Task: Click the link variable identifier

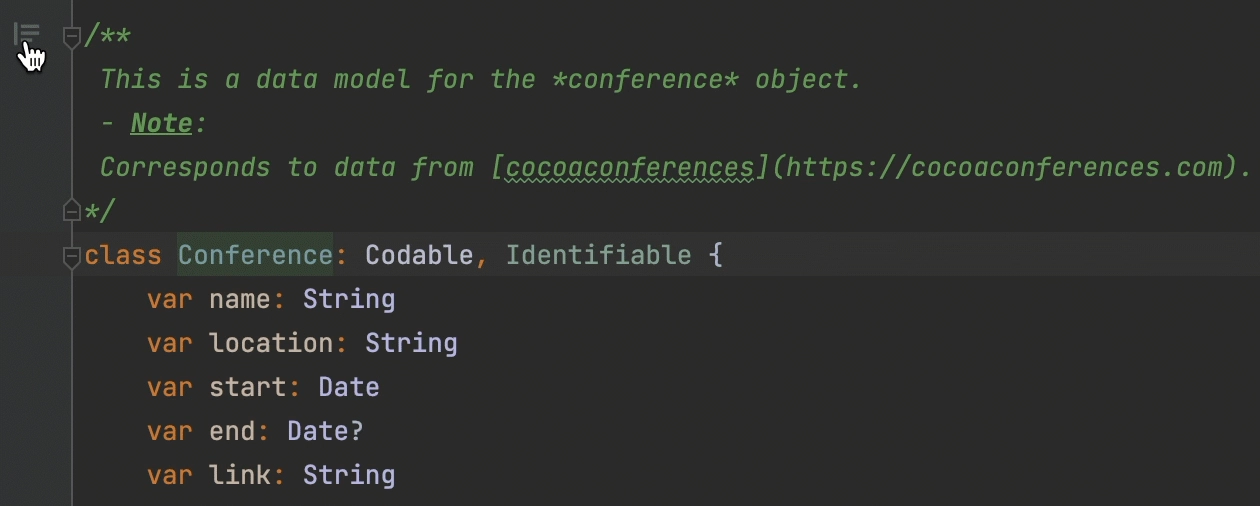Action: [240, 475]
